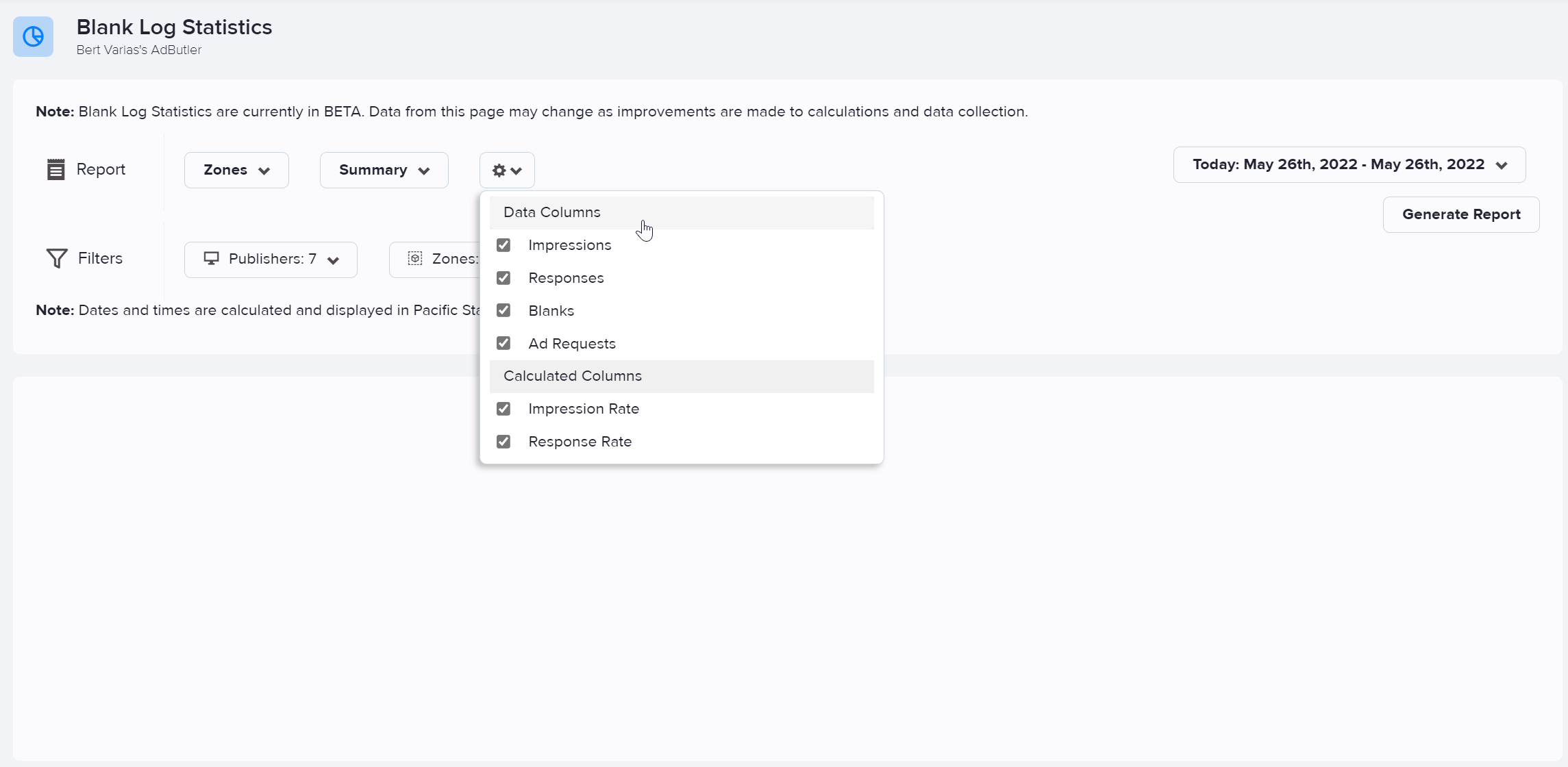Click the Zones filter target icon
The height and width of the screenshot is (767, 1568).
(415, 259)
